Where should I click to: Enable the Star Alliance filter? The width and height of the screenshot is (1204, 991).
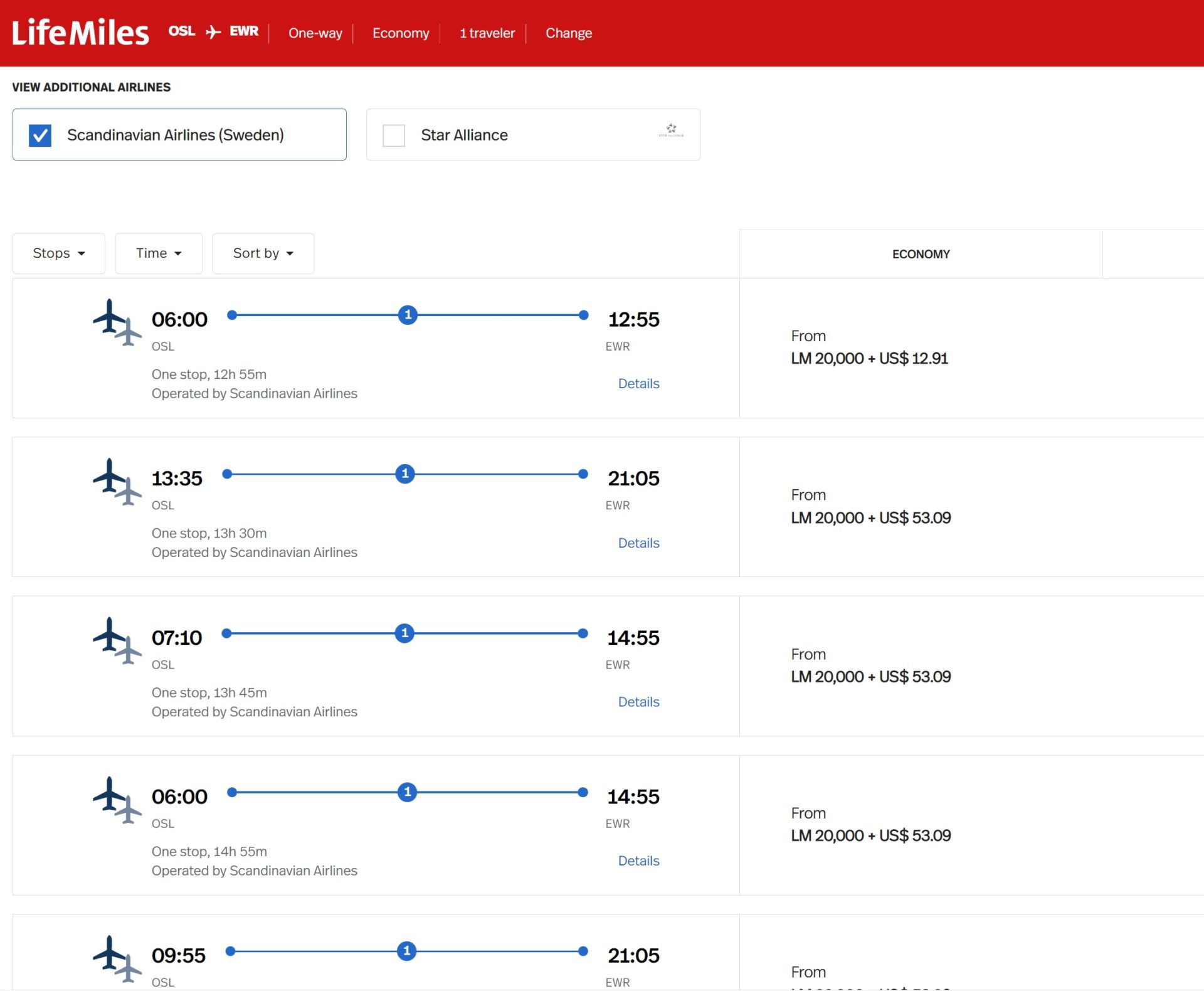(394, 134)
